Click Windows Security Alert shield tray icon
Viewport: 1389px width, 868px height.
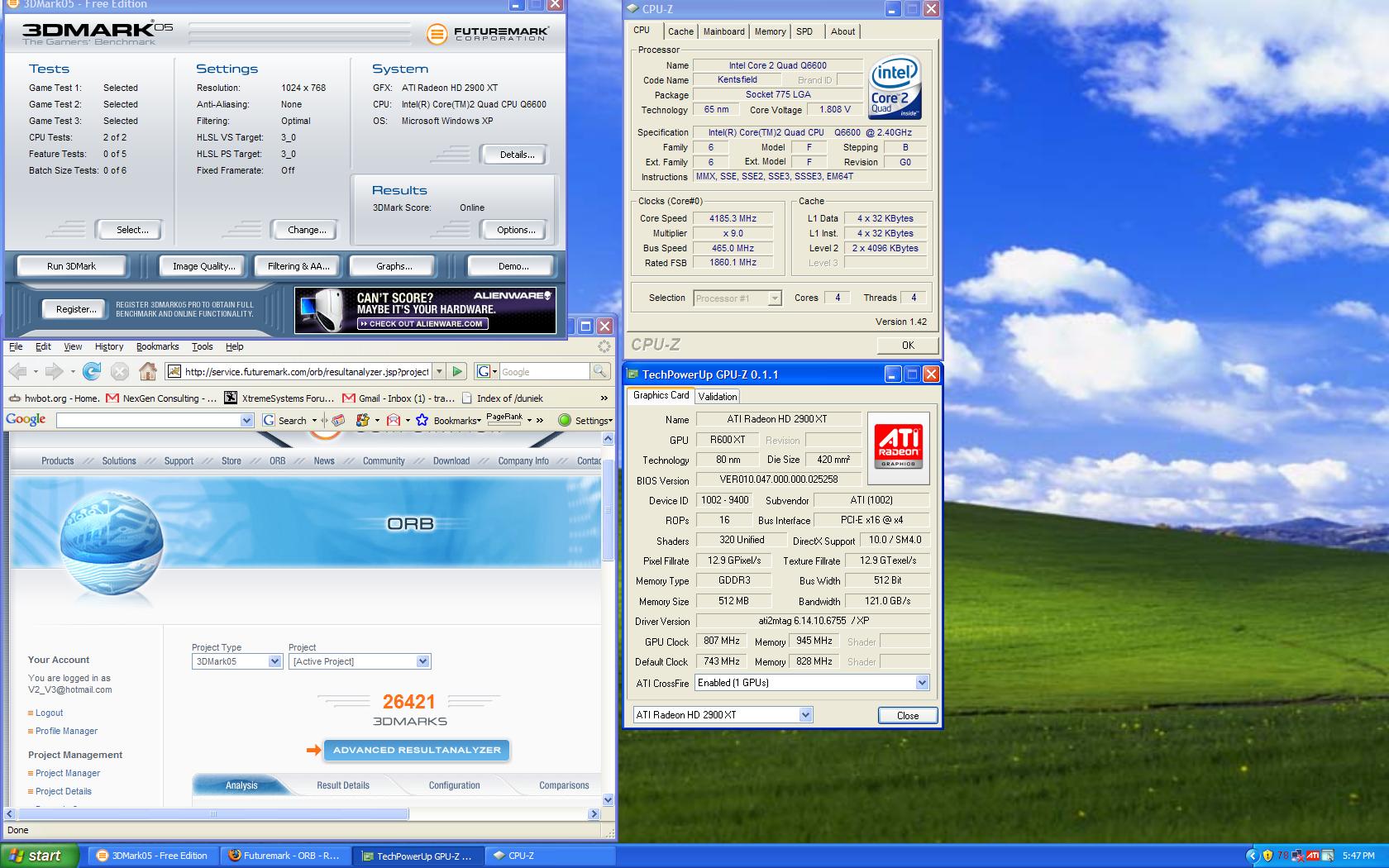[x=1268, y=856]
